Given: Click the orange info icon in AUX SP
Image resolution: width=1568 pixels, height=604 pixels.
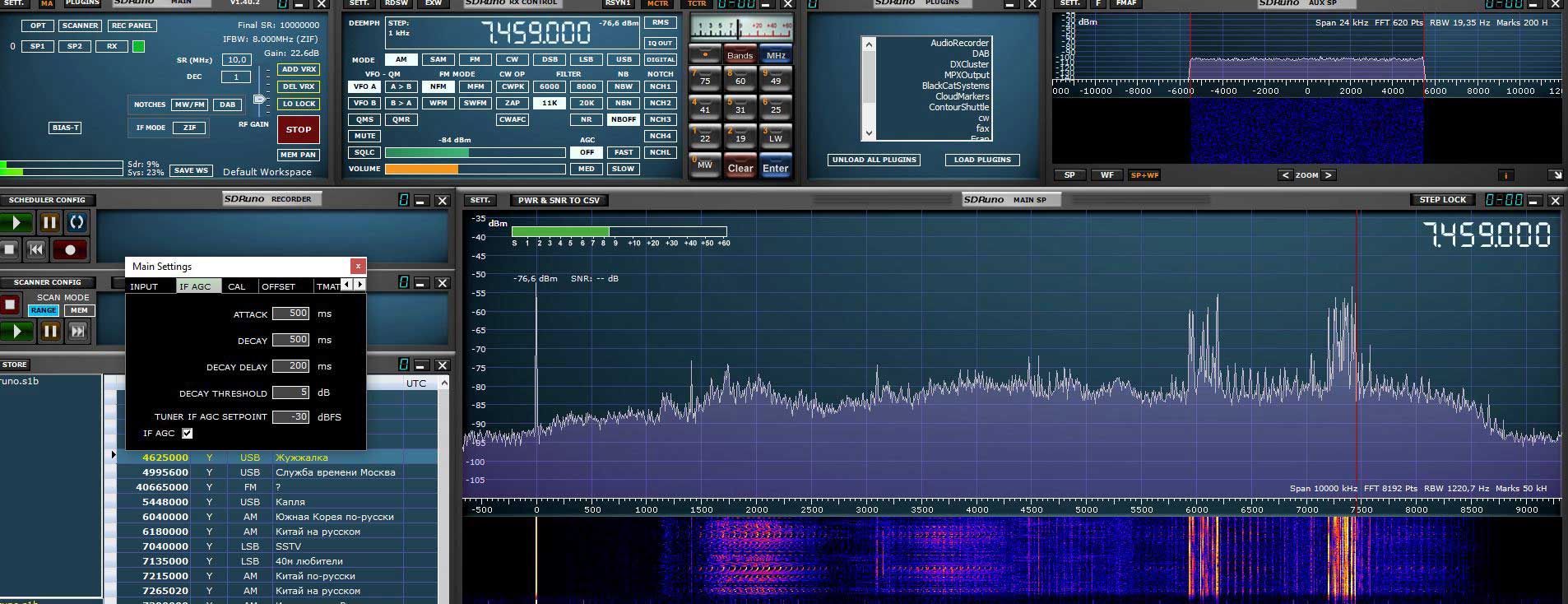Looking at the screenshot, I should coord(1506,175).
